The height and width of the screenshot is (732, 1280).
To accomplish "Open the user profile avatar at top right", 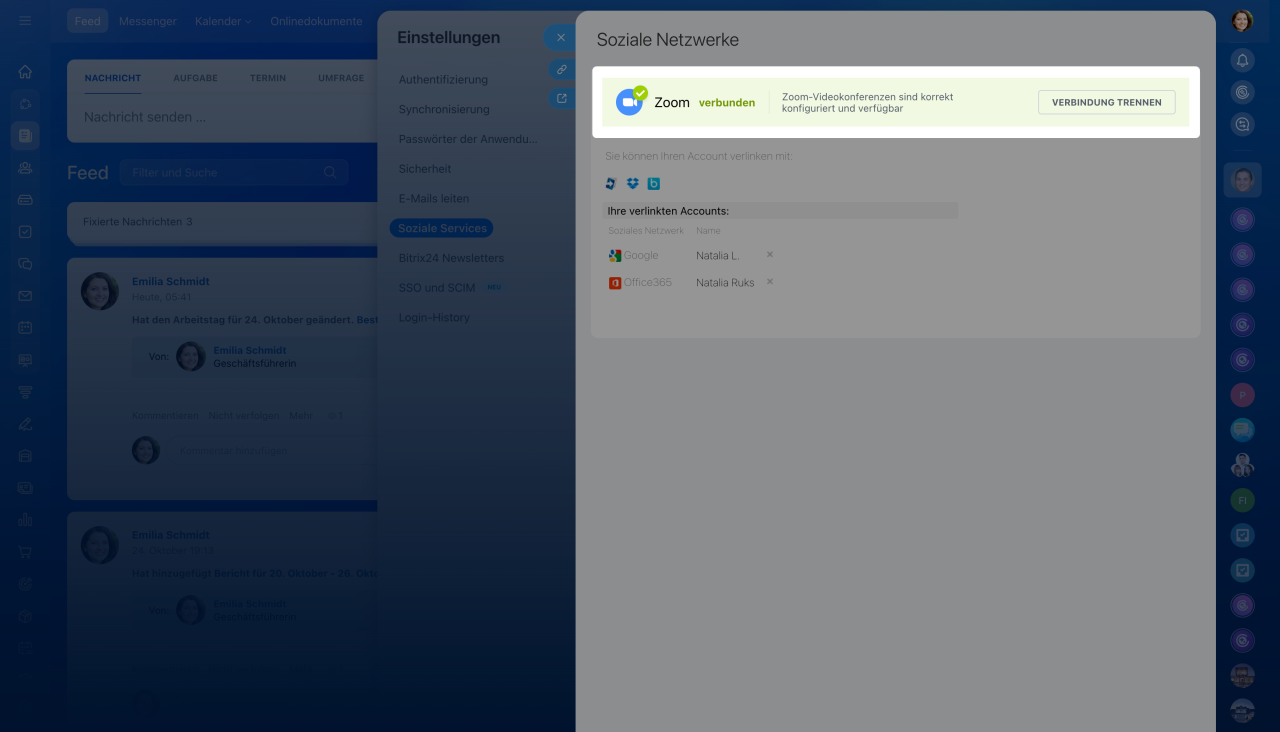I will pos(1242,21).
